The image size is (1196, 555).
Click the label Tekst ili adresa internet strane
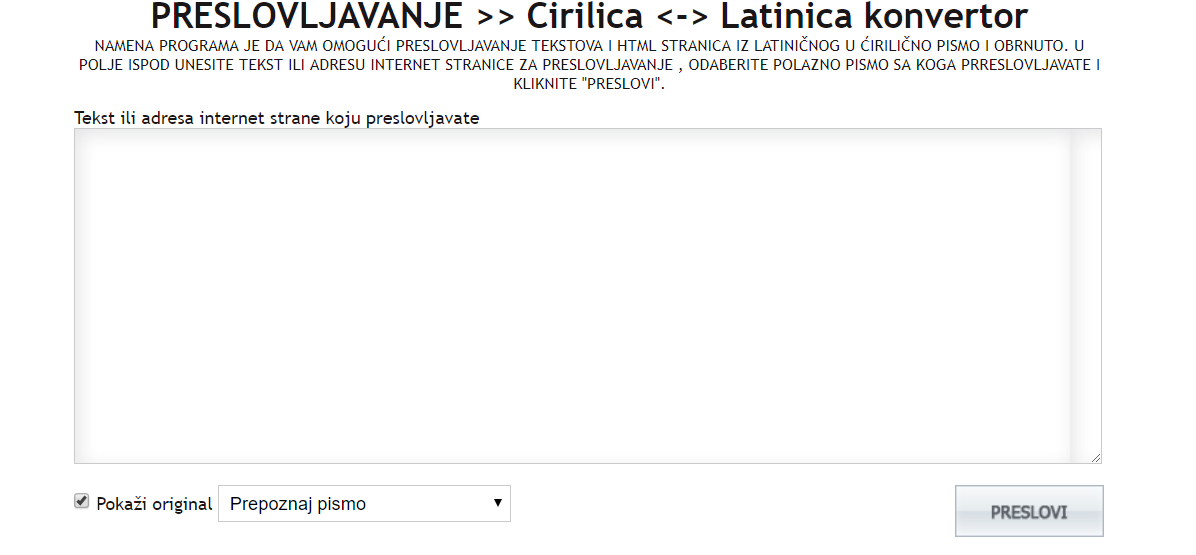[x=277, y=118]
